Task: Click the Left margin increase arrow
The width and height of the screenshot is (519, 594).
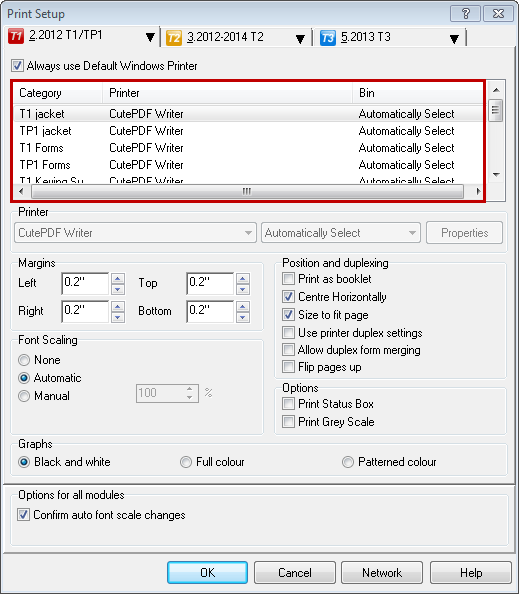Action: point(118,279)
